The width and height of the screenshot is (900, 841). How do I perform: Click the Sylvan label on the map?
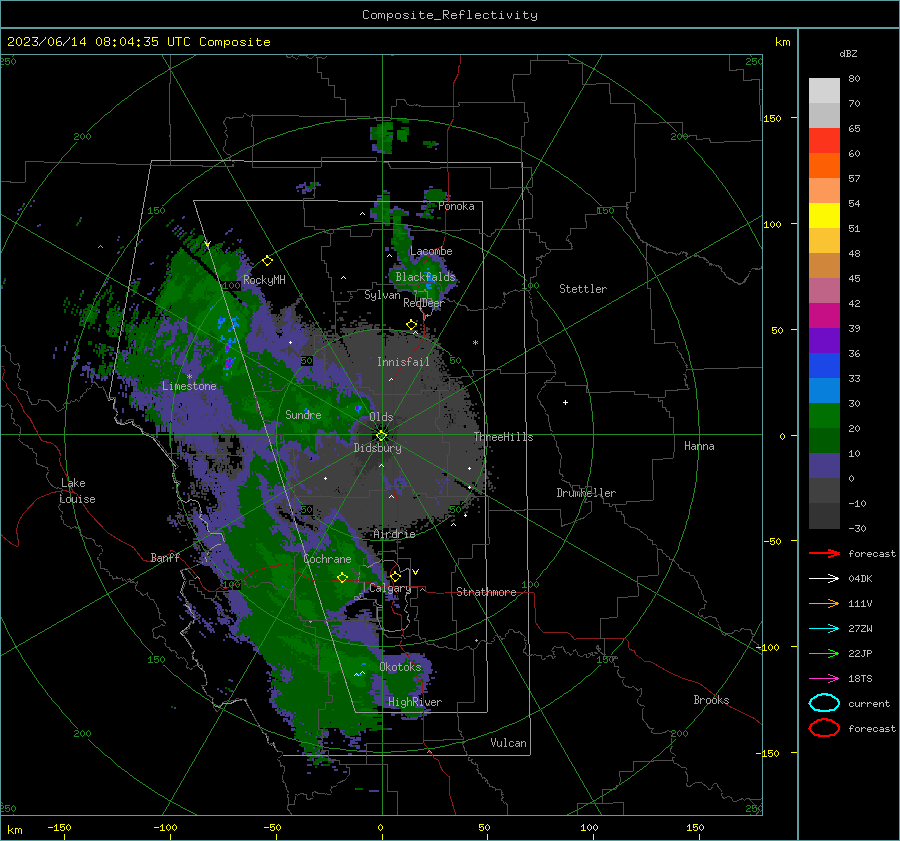pos(382,295)
